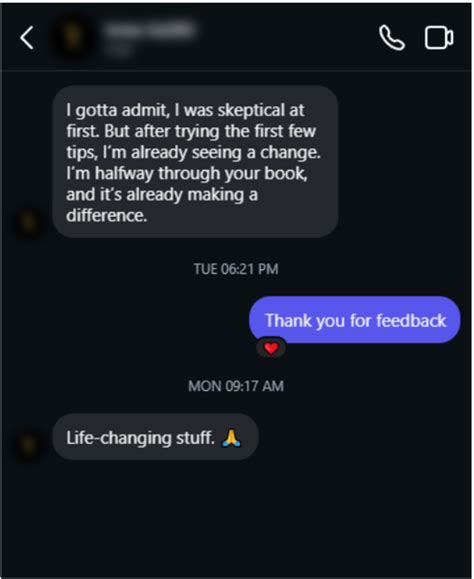474x579 pixels.
Task: Click the praying hands emoji
Action: (231, 438)
